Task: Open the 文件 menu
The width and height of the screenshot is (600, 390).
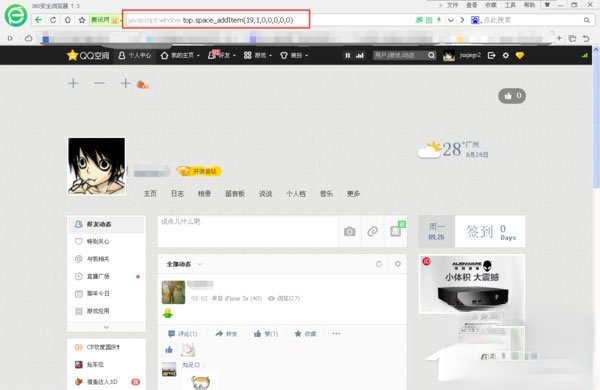Action: tap(452, 5)
